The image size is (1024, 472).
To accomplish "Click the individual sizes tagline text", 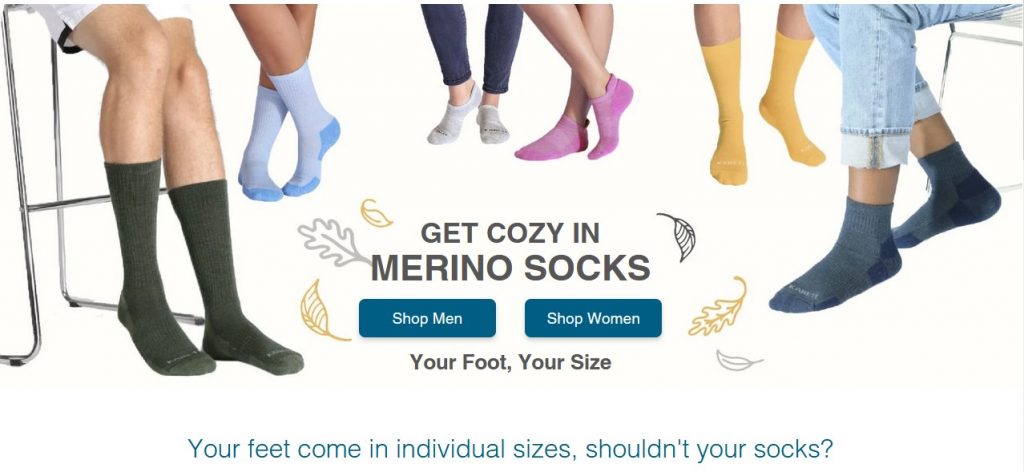I will (x=510, y=449).
